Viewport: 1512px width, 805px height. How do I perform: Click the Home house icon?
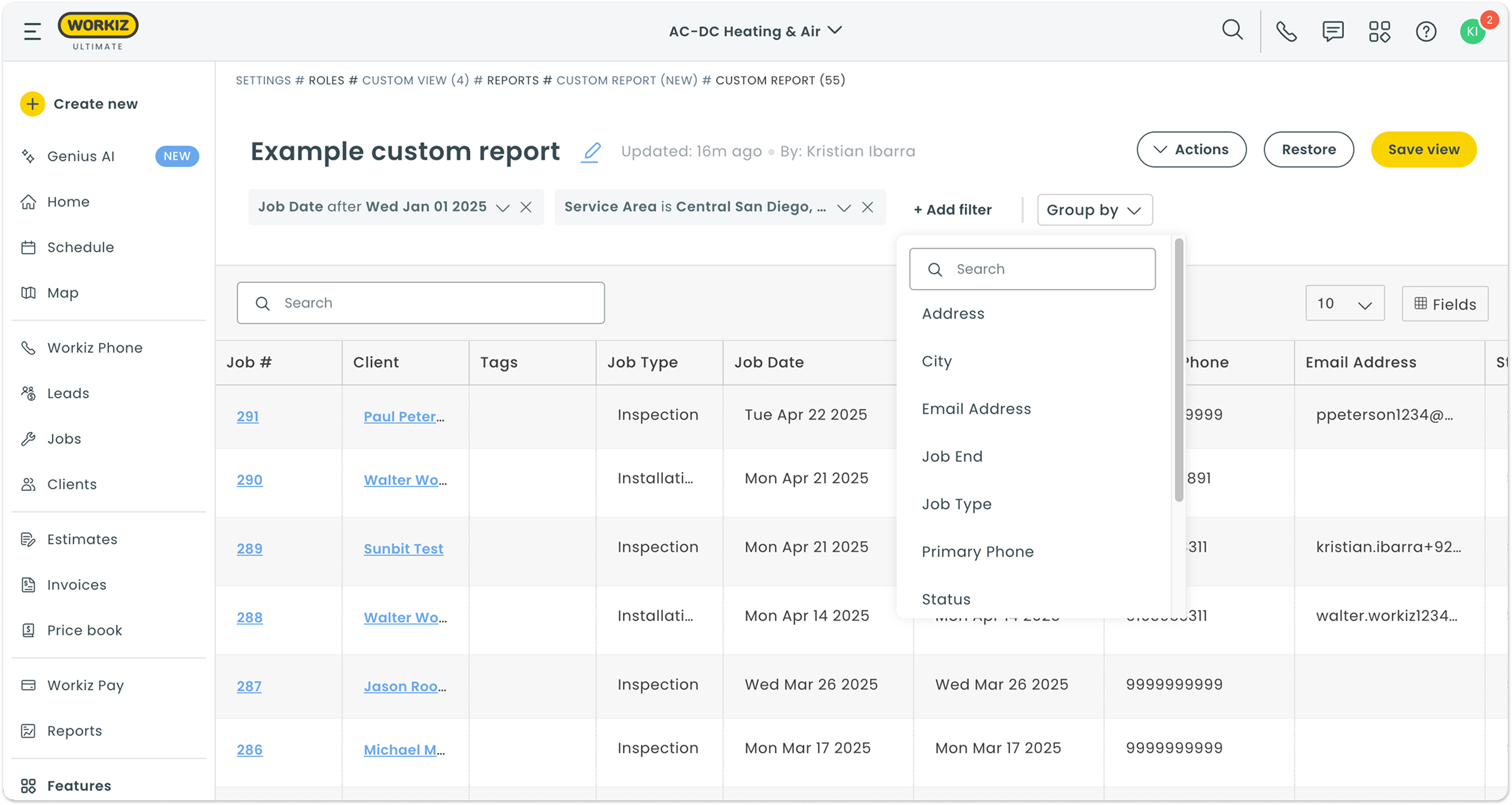click(x=28, y=202)
